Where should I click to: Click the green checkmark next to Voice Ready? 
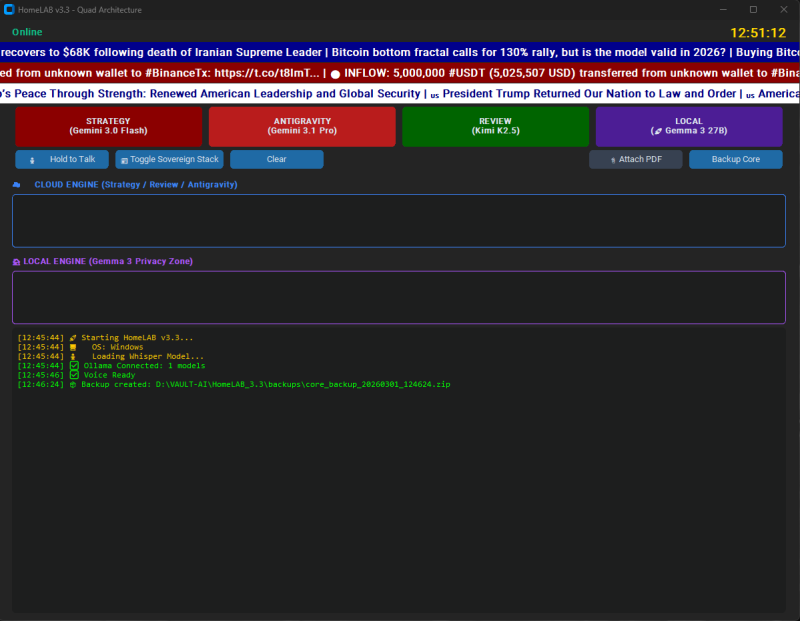pos(74,375)
